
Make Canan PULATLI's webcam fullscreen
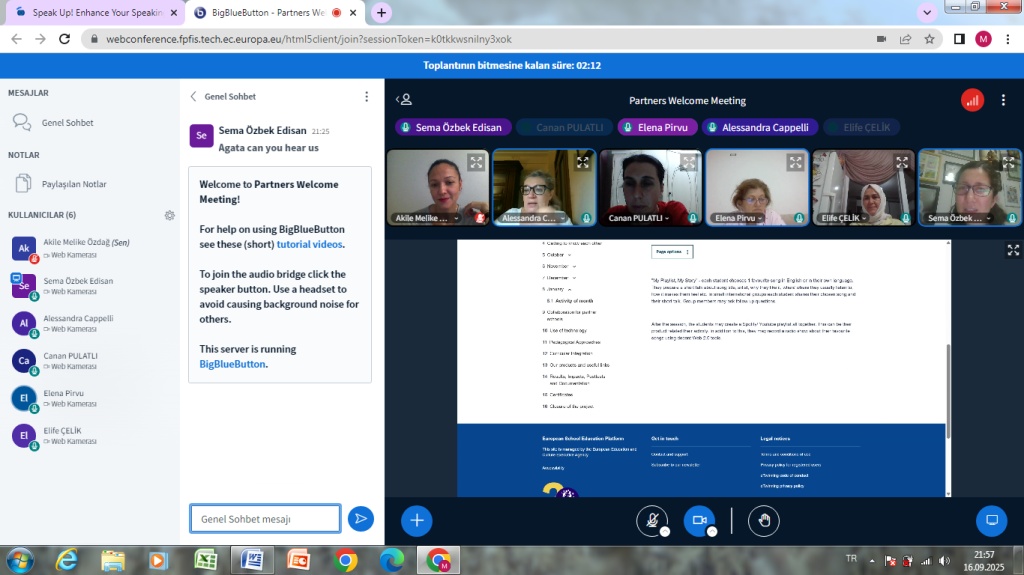(x=689, y=162)
